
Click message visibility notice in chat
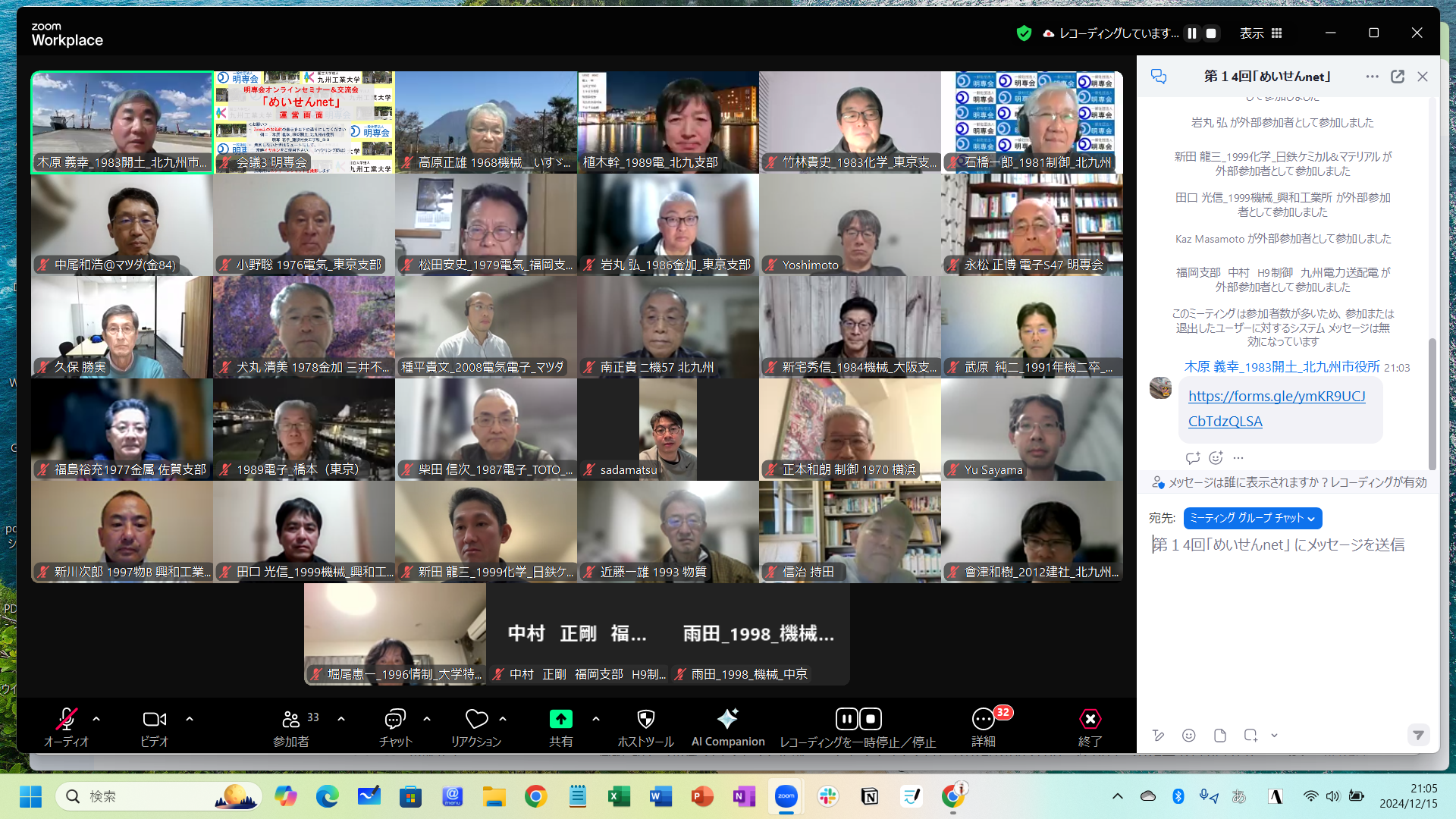(x=1288, y=482)
